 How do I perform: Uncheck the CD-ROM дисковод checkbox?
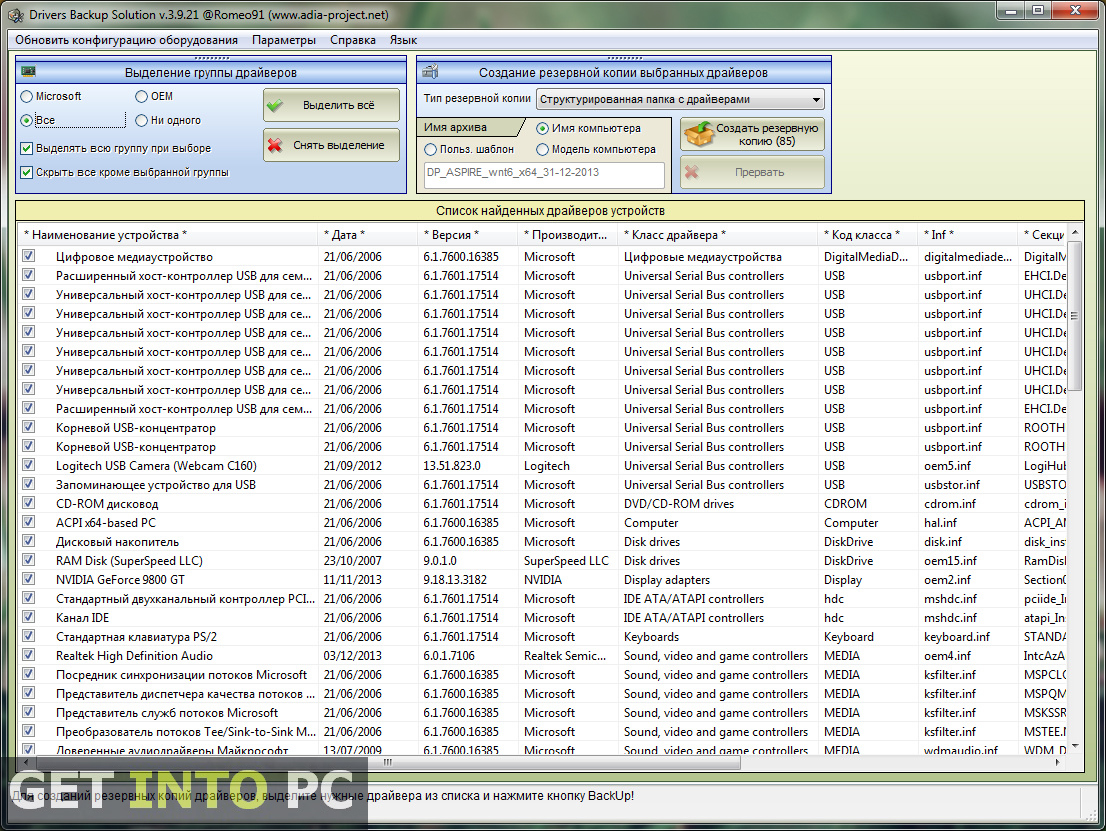coord(28,503)
